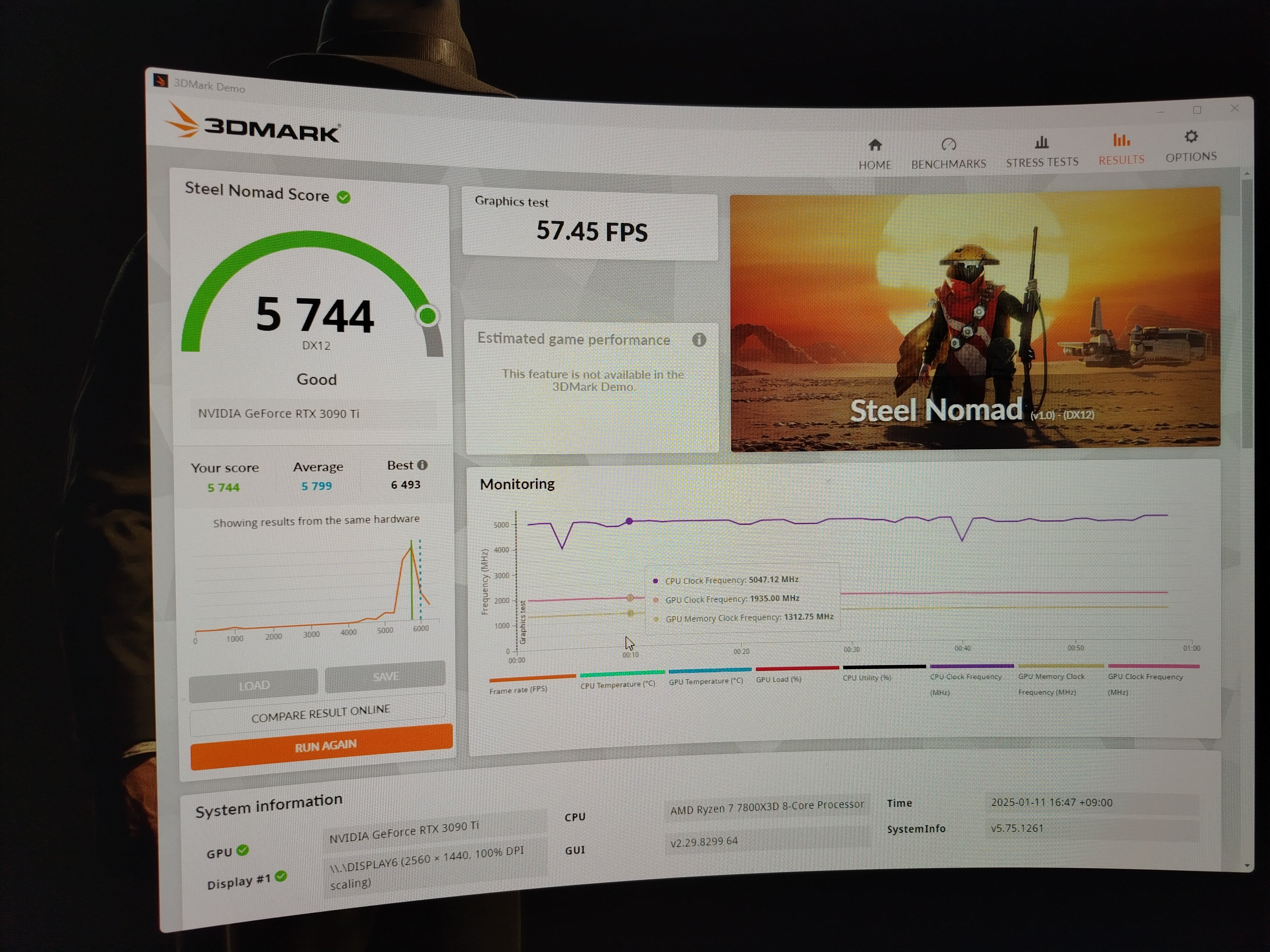Screen dimensions: 1270x952
Task: Click the green check next to GPU
Action: 243,850
